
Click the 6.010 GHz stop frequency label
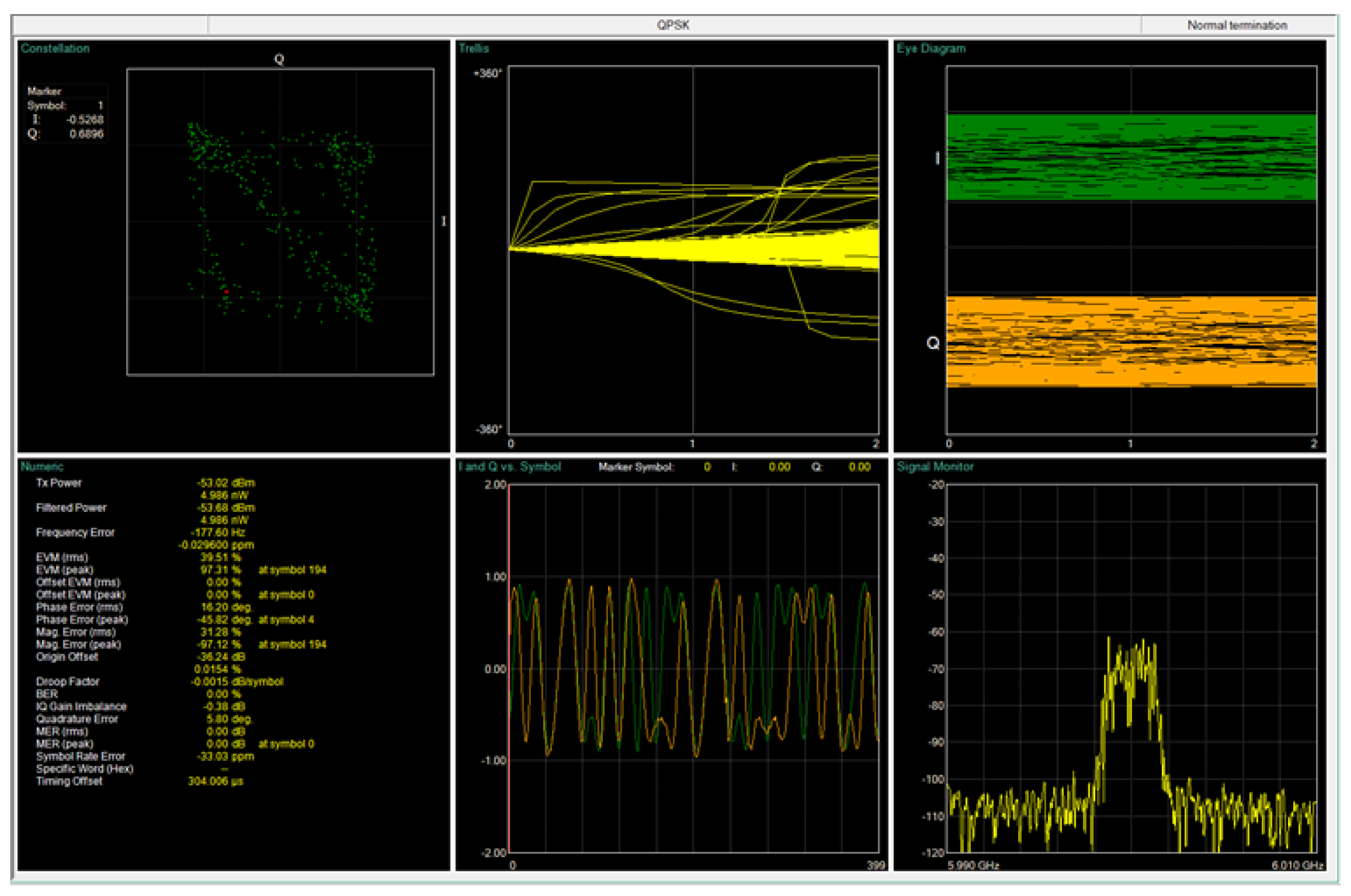point(1297,865)
